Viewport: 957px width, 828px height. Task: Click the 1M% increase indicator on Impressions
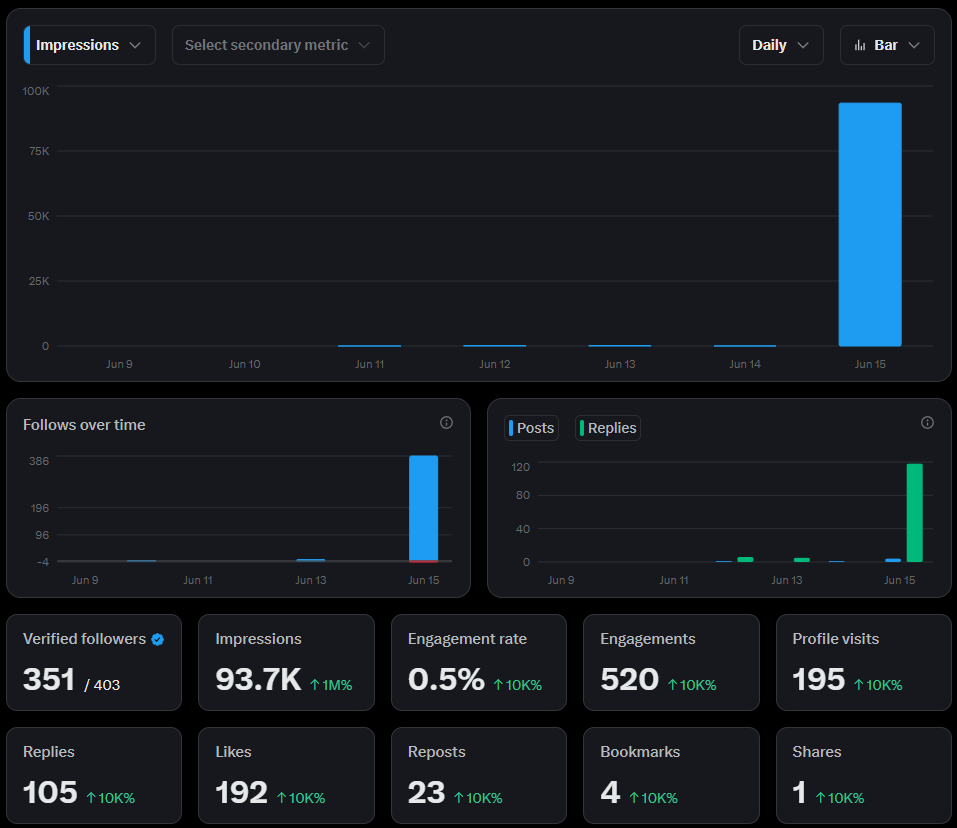click(331, 685)
